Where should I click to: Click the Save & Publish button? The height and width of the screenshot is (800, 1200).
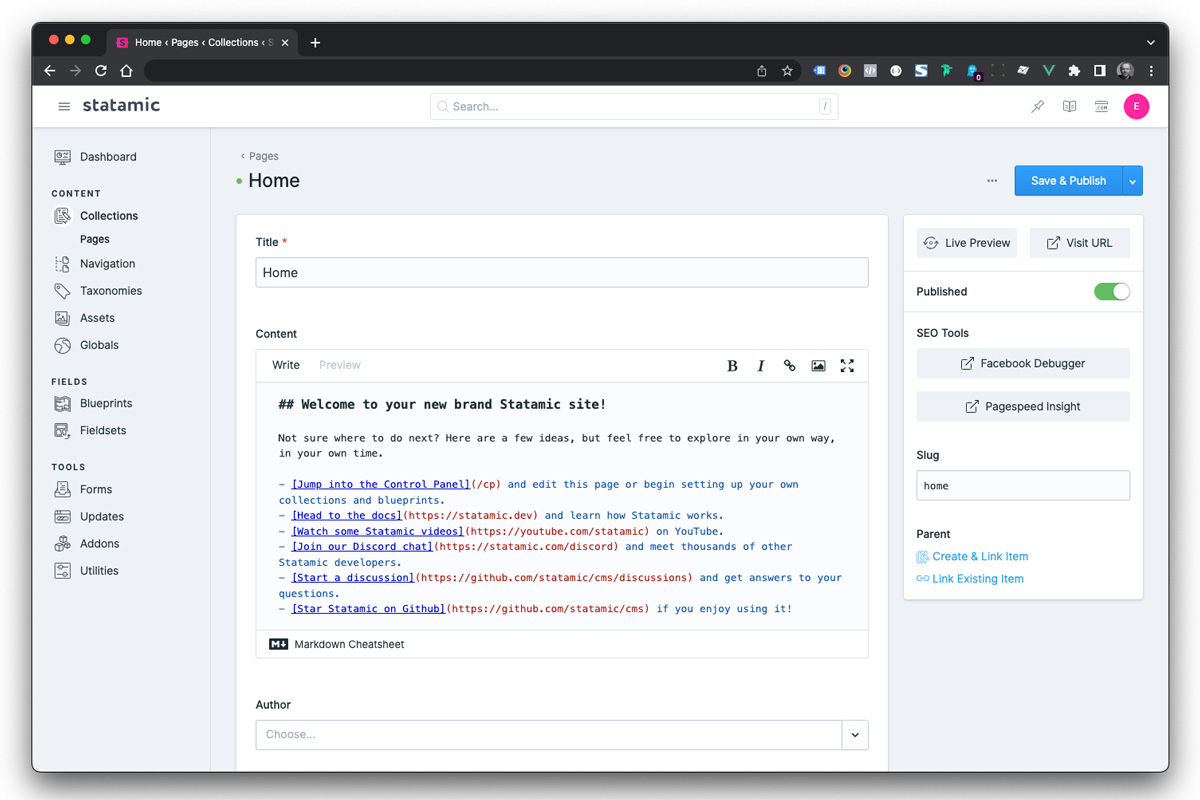point(1068,181)
